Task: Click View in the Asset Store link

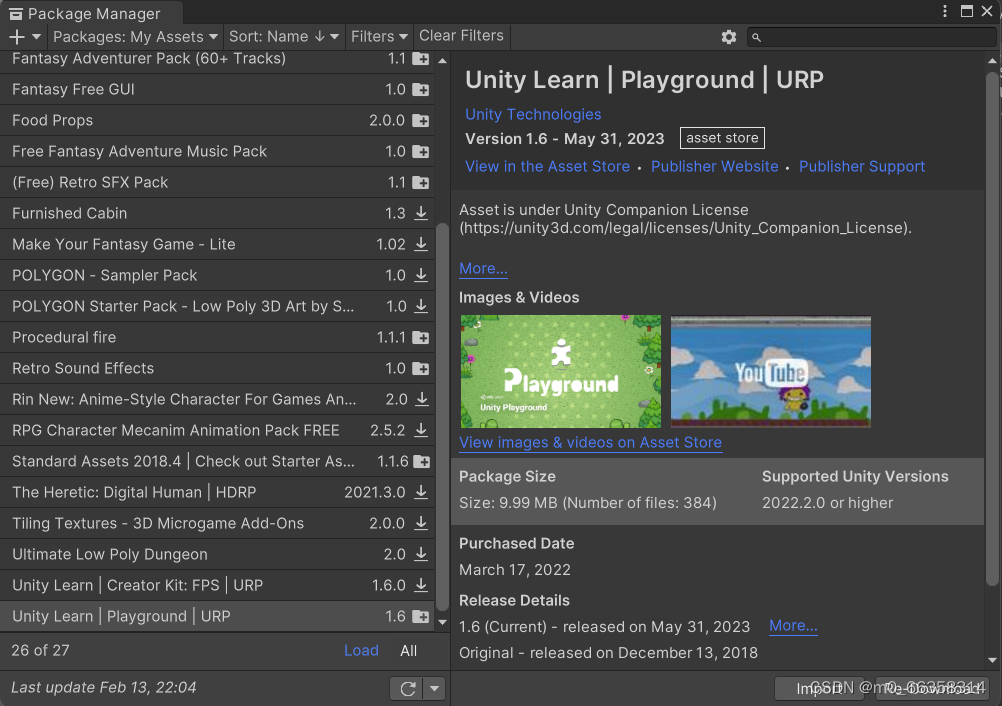Action: 548,166
